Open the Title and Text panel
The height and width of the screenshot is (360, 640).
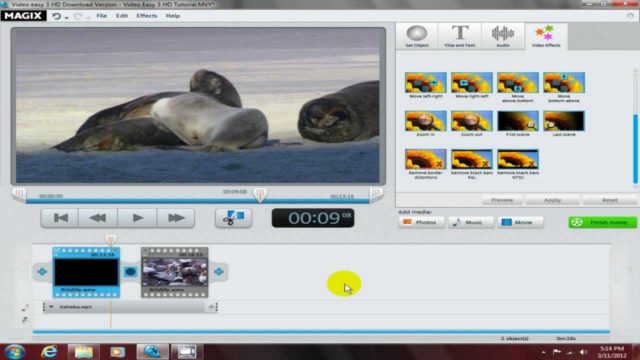pos(460,36)
